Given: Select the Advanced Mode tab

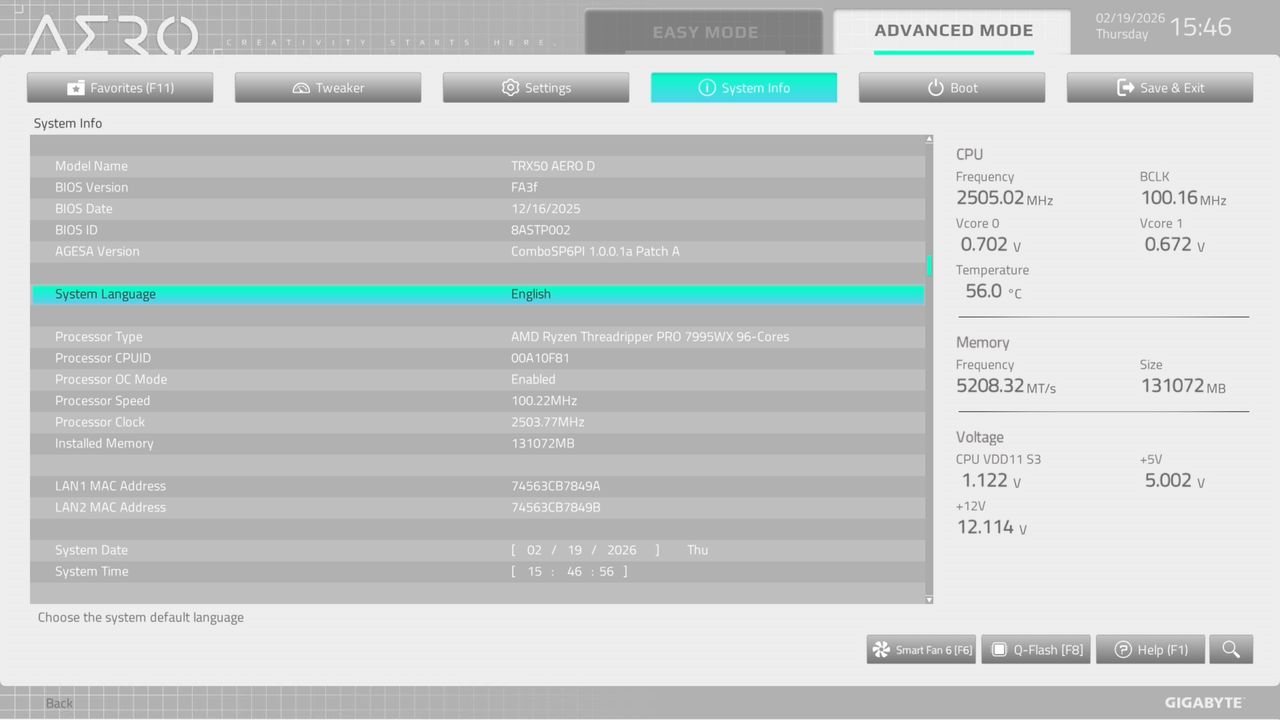Looking at the screenshot, I should (x=952, y=31).
